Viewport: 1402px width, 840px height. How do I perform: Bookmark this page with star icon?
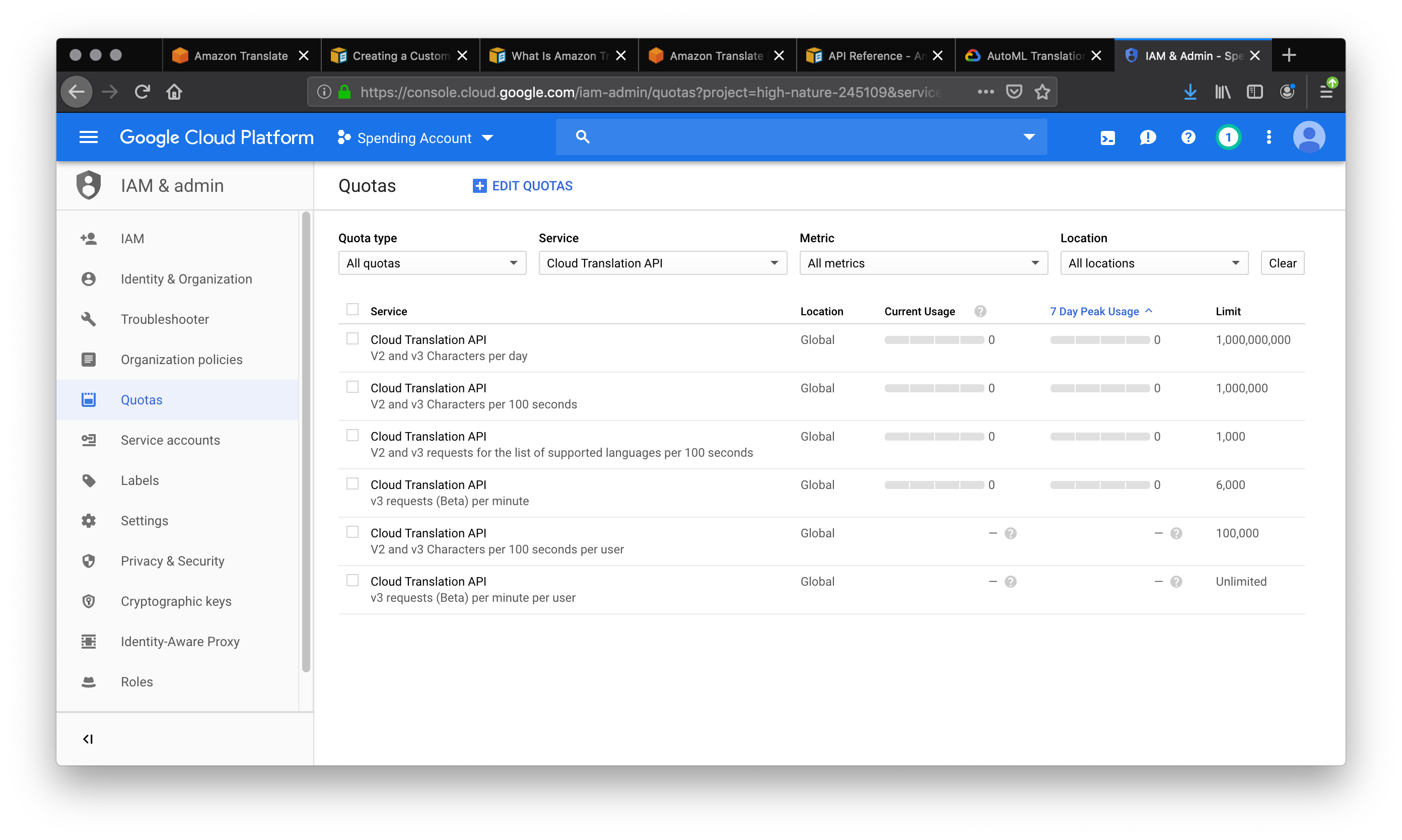click(1041, 92)
